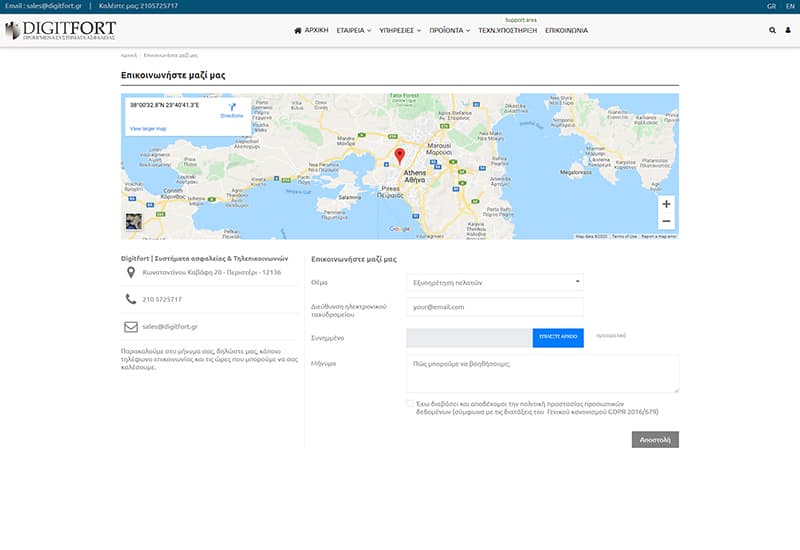800x550 pixels.
Task: Click phone number 210 5725717 in contact details
Action: coord(162,299)
